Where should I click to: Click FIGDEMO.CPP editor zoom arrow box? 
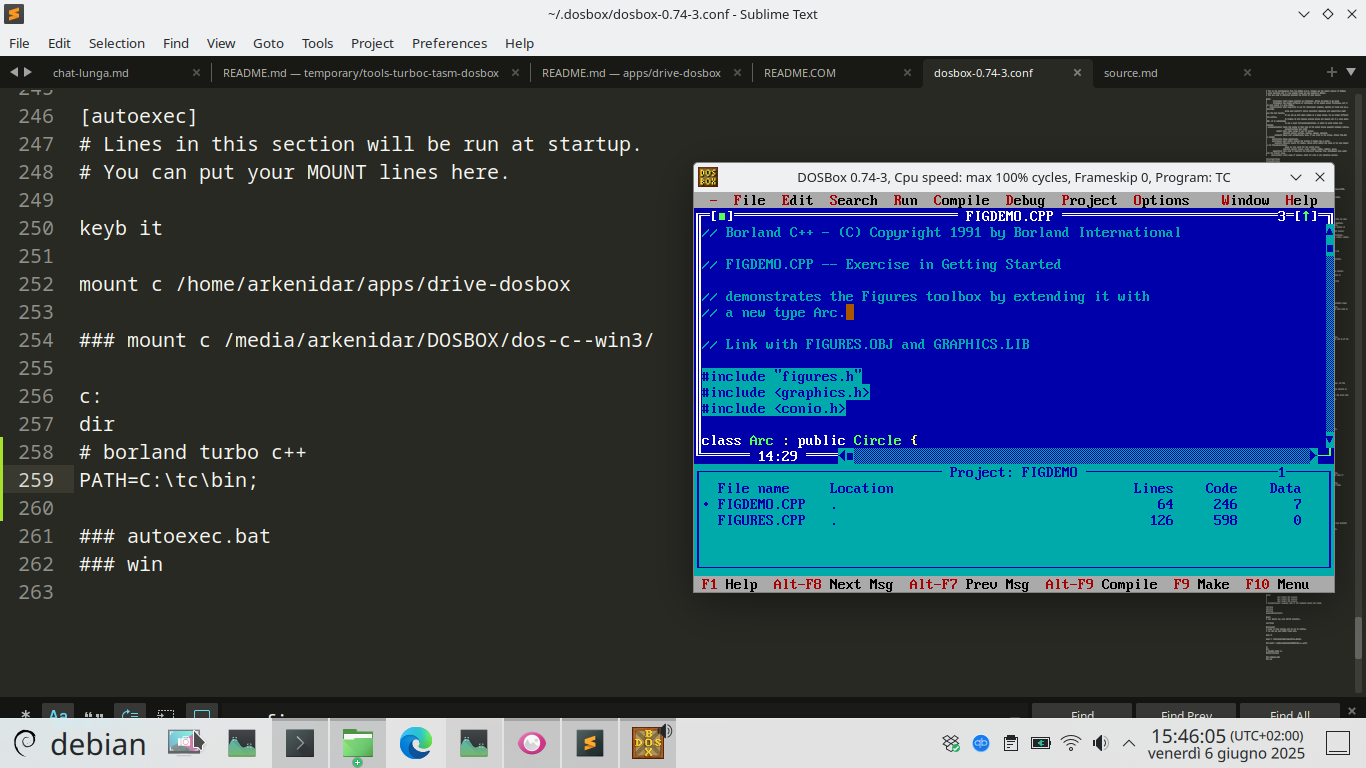click(x=1306, y=216)
